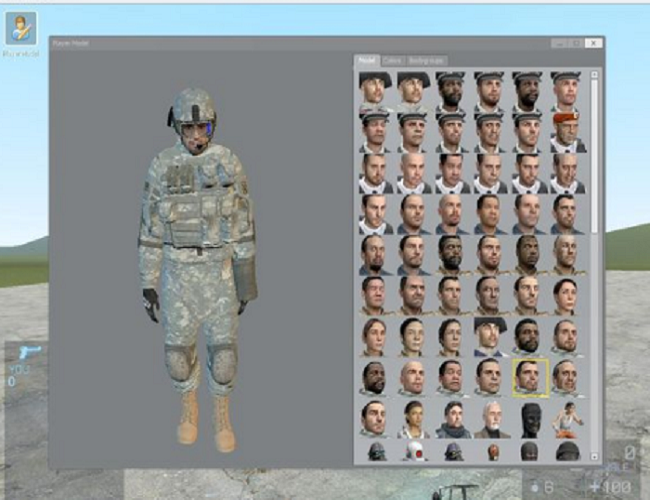Select the head wearing the red beret
The width and height of the screenshot is (650, 500).
(567, 133)
